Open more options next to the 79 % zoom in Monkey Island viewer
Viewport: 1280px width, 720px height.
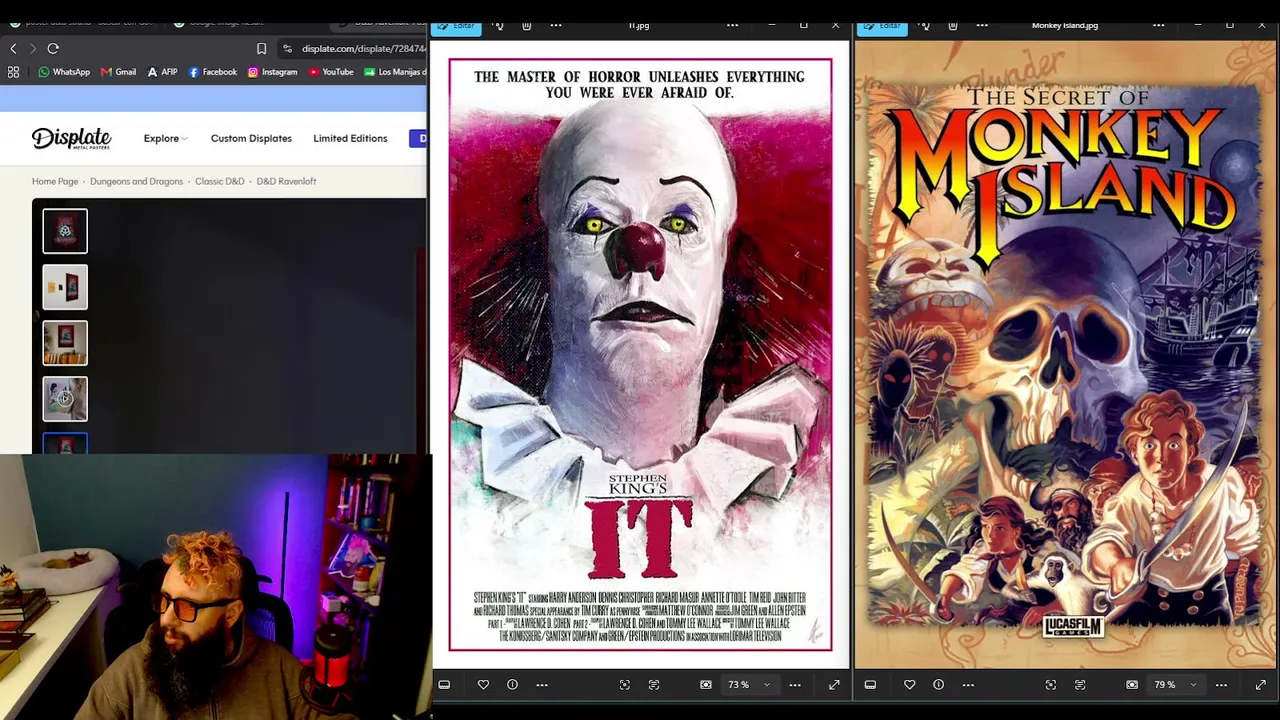(1221, 685)
